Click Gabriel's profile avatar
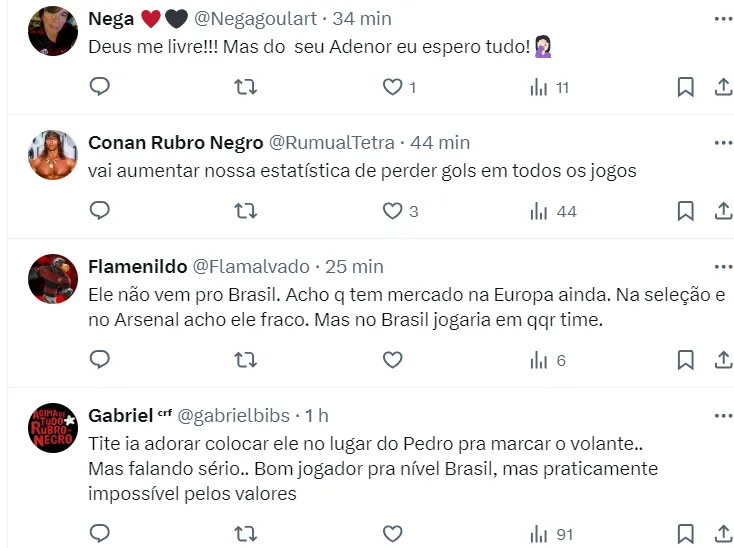 (x=53, y=430)
